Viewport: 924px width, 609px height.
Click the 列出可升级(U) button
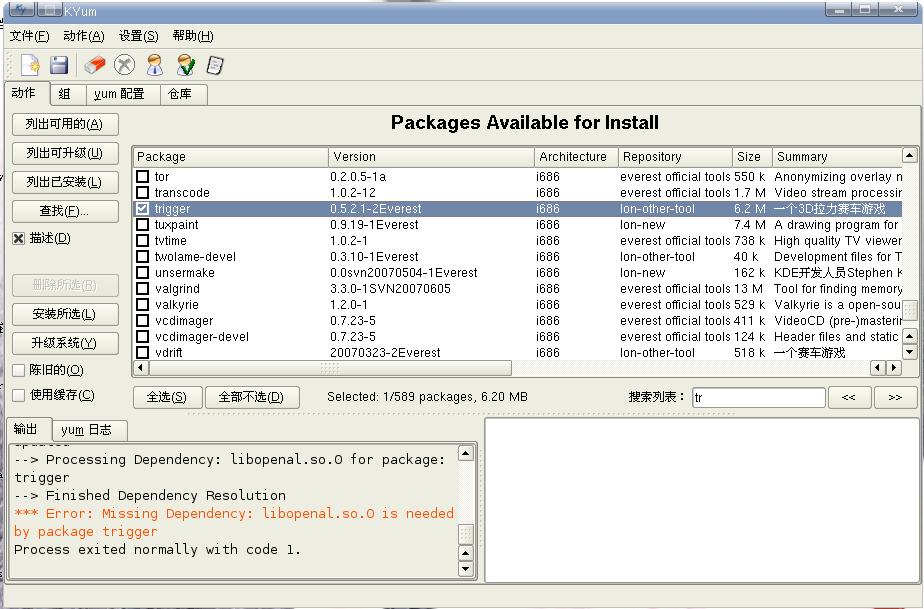[x=65, y=153]
